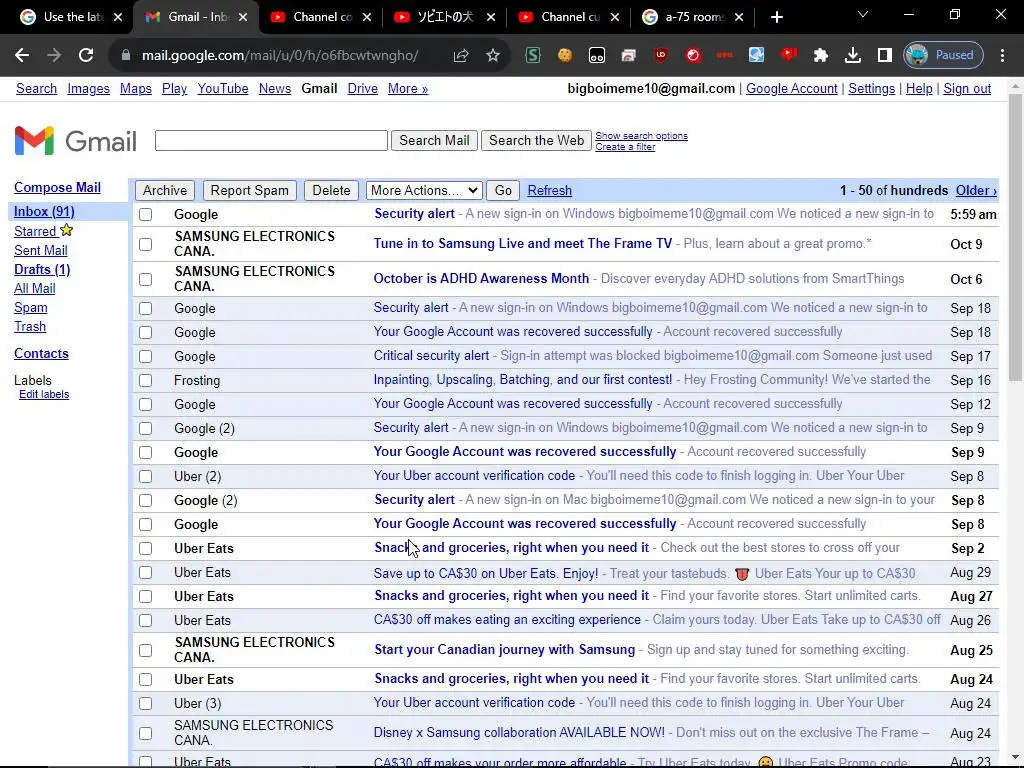Open the Chrome three-dot menu
The image size is (1024, 768).
click(x=1002, y=56)
